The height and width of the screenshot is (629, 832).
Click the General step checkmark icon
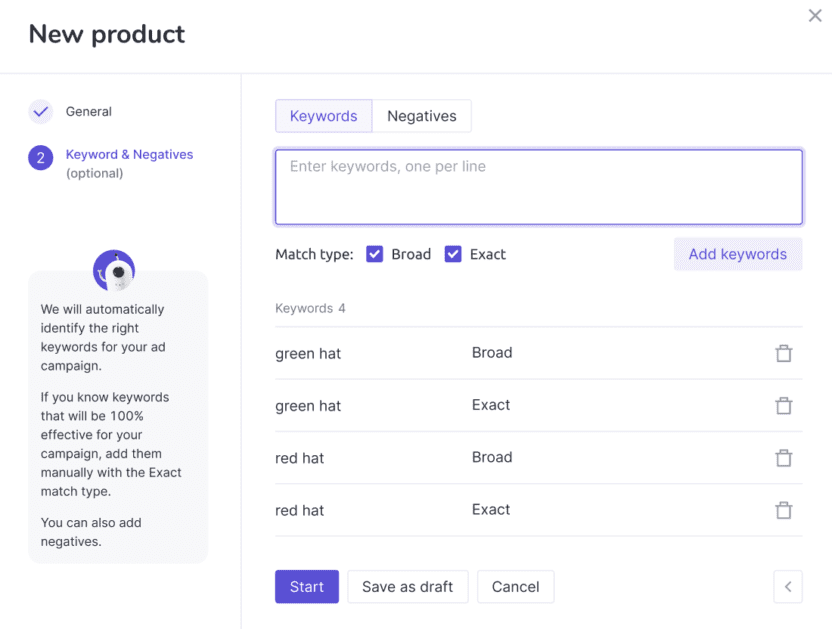pyautogui.click(x=40, y=111)
